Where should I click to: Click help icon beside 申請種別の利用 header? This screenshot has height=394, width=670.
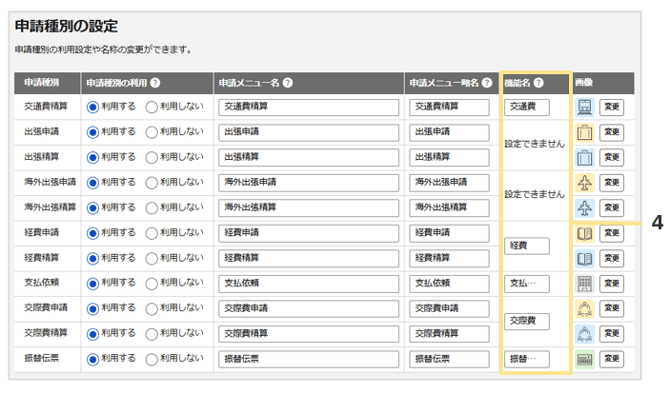(155, 82)
